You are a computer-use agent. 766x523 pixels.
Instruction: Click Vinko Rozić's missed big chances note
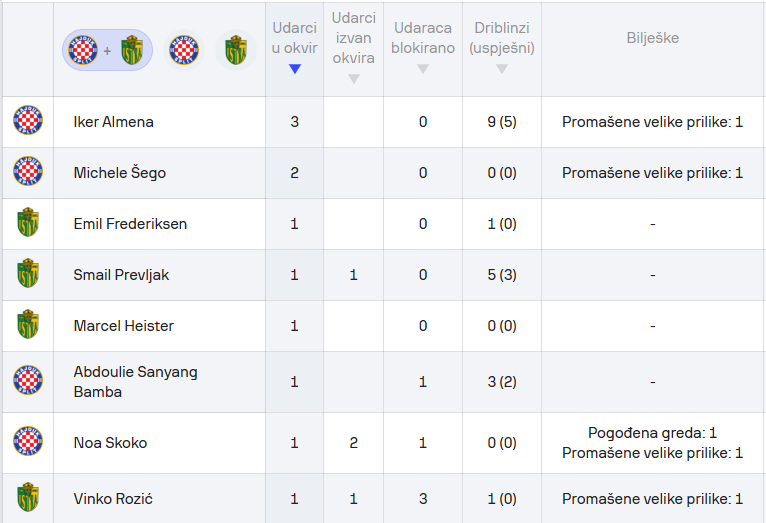click(652, 499)
